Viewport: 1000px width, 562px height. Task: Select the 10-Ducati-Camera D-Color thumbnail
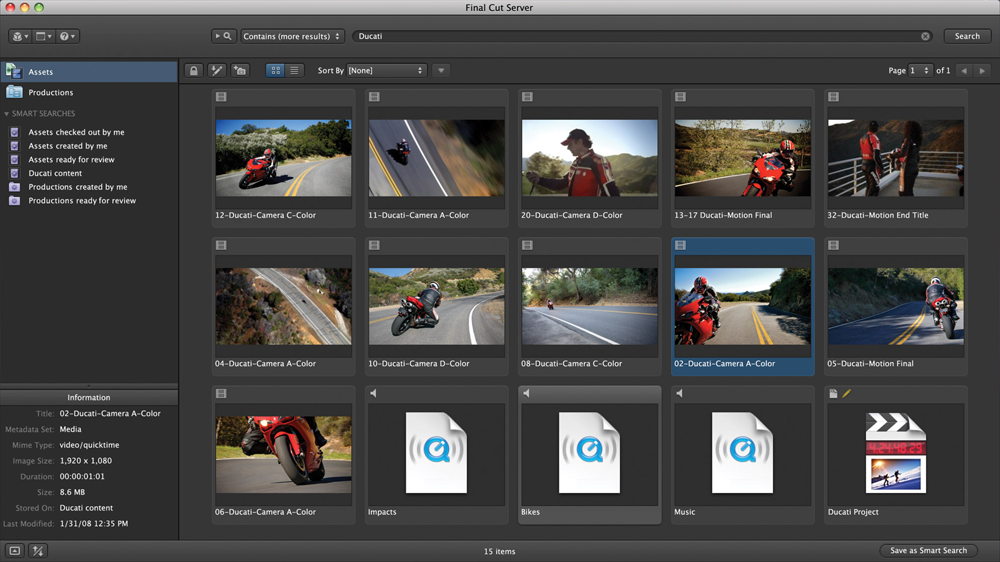click(436, 306)
